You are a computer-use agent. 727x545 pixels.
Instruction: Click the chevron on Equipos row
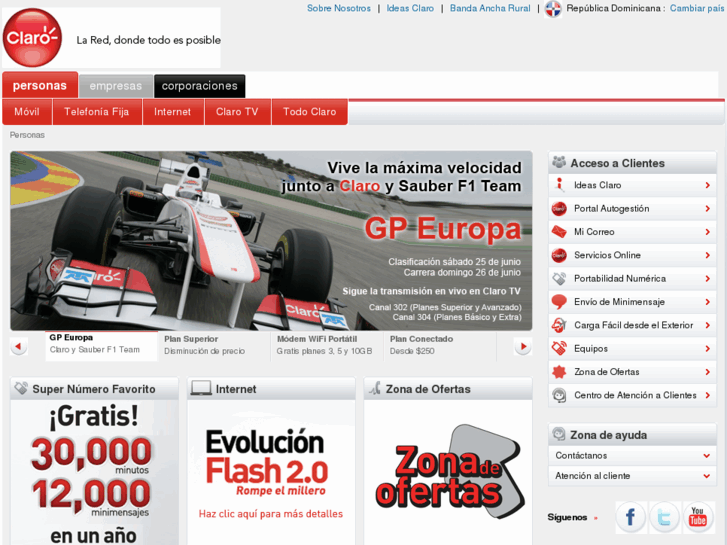pyautogui.click(x=708, y=348)
